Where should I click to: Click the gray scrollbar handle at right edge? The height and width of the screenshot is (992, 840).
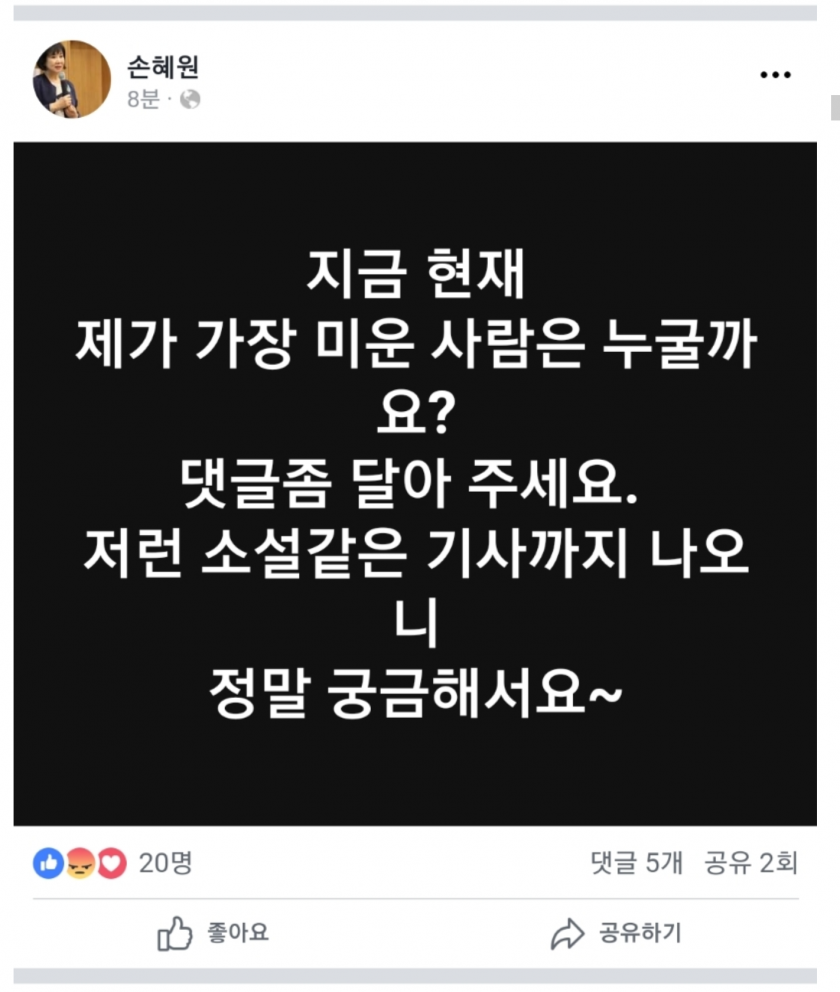(836, 108)
